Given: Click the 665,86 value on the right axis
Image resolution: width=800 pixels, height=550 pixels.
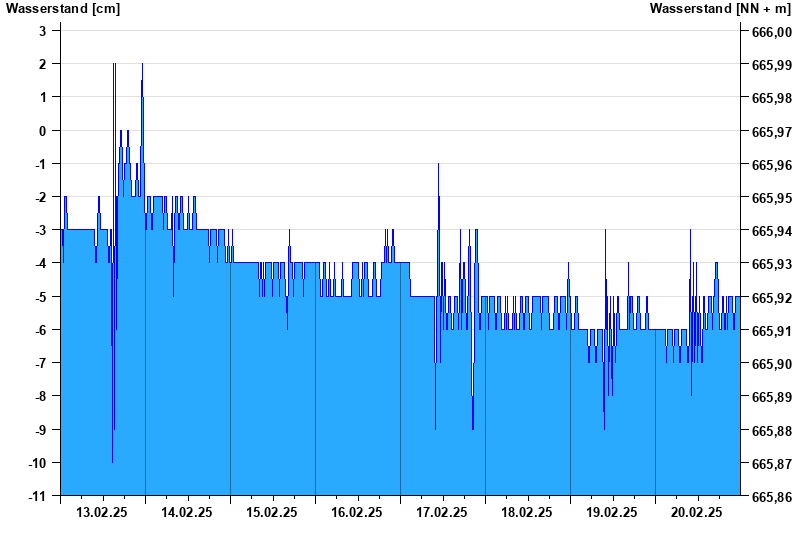Looking at the screenshot, I should [771, 497].
